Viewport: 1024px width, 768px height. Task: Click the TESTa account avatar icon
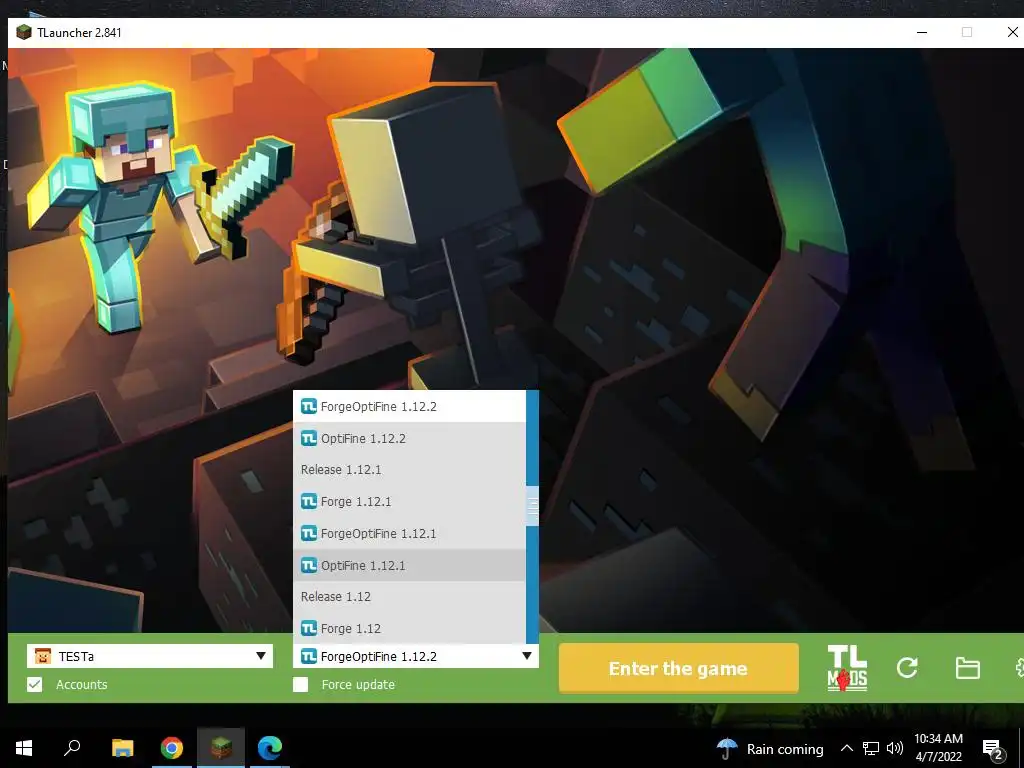[x=42, y=656]
